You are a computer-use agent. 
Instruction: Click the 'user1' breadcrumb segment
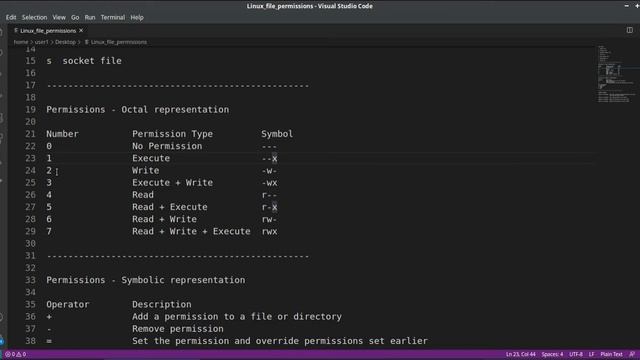click(41, 42)
